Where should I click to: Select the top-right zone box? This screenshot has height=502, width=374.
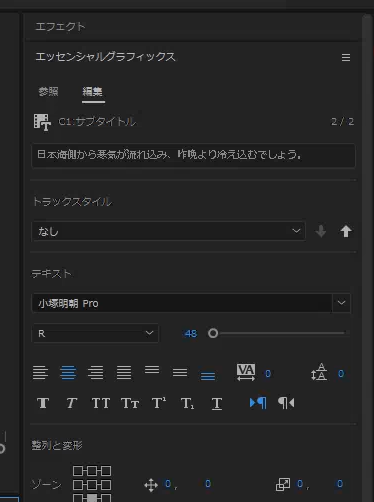click(106, 471)
